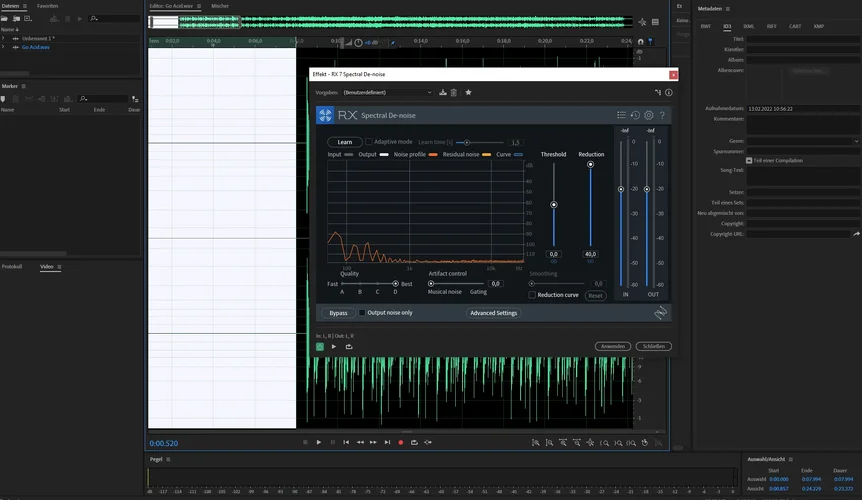Open RX help question mark

coord(662,115)
